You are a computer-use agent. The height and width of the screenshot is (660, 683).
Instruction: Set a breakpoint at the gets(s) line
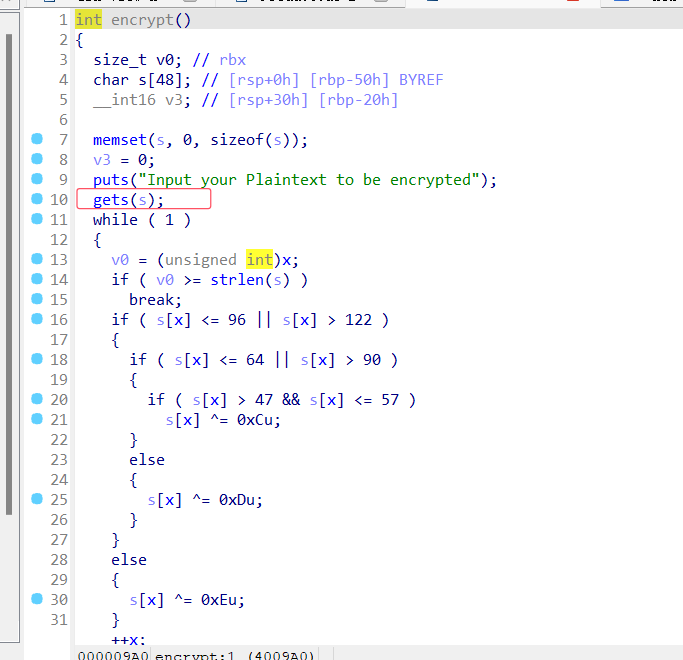37,199
